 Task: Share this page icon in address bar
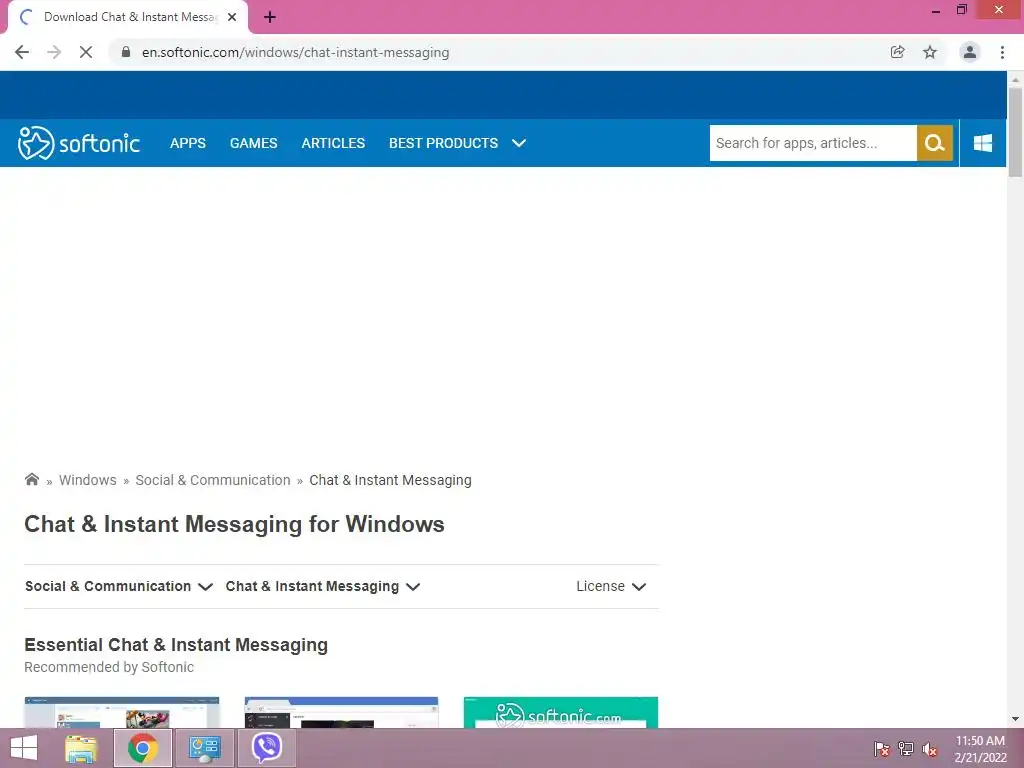tap(897, 52)
